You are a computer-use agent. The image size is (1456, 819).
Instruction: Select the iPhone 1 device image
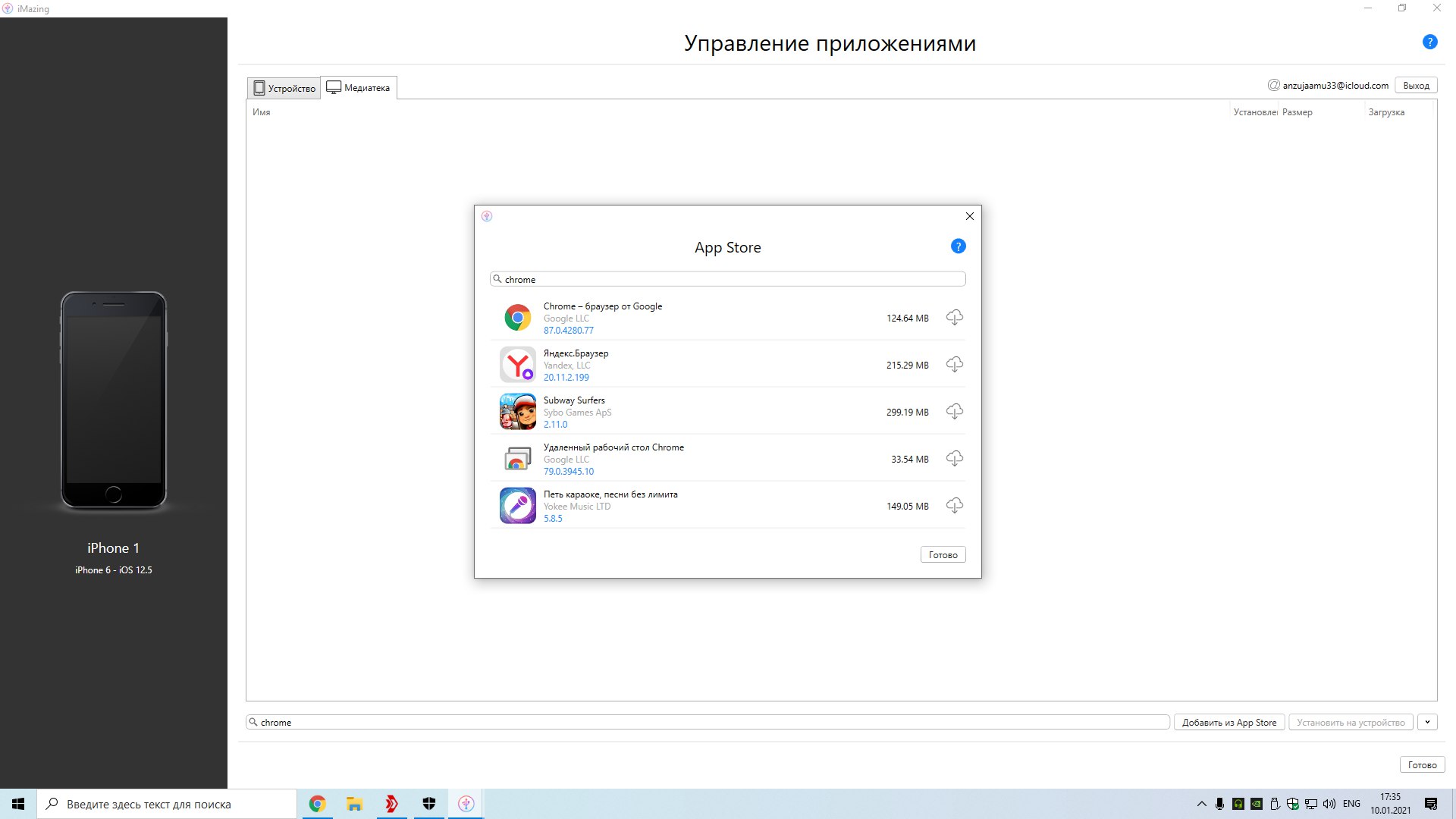[114, 400]
